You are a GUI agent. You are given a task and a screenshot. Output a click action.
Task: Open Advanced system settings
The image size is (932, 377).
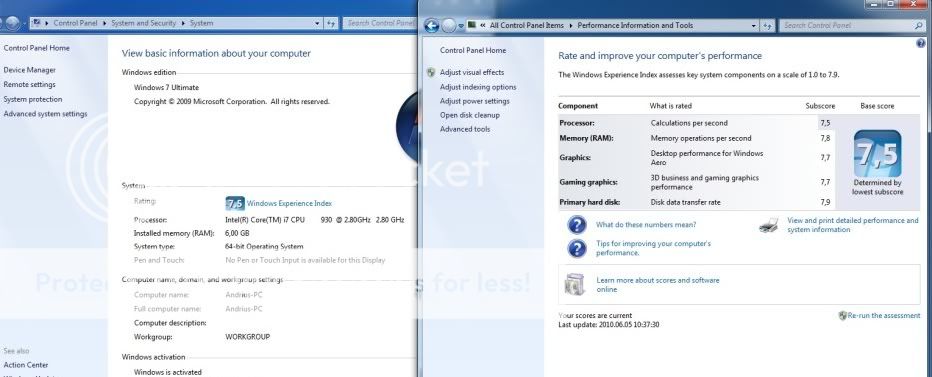pyautogui.click(x=45, y=114)
